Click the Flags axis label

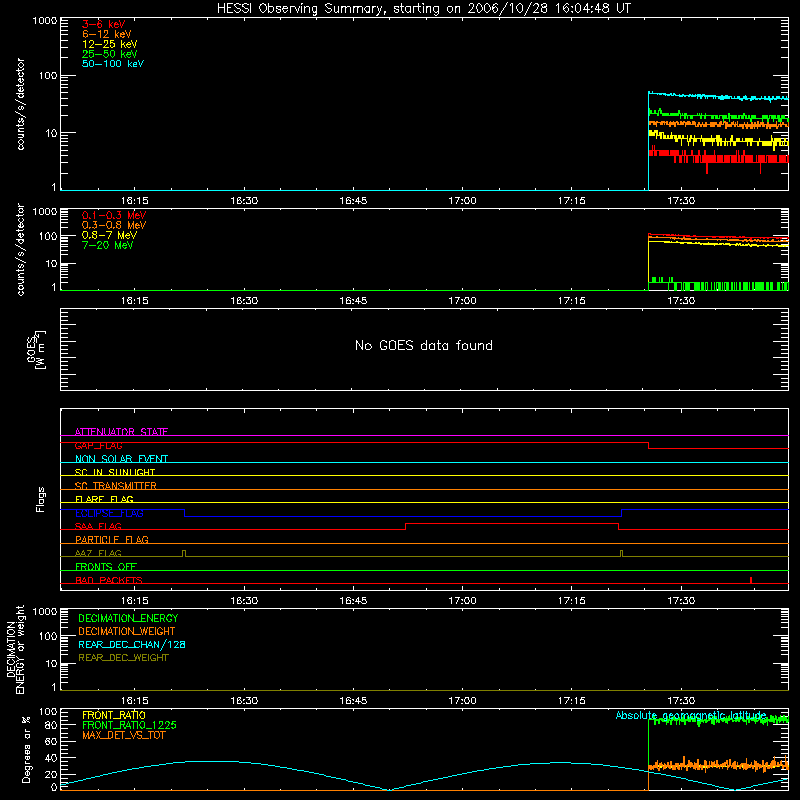[40, 499]
